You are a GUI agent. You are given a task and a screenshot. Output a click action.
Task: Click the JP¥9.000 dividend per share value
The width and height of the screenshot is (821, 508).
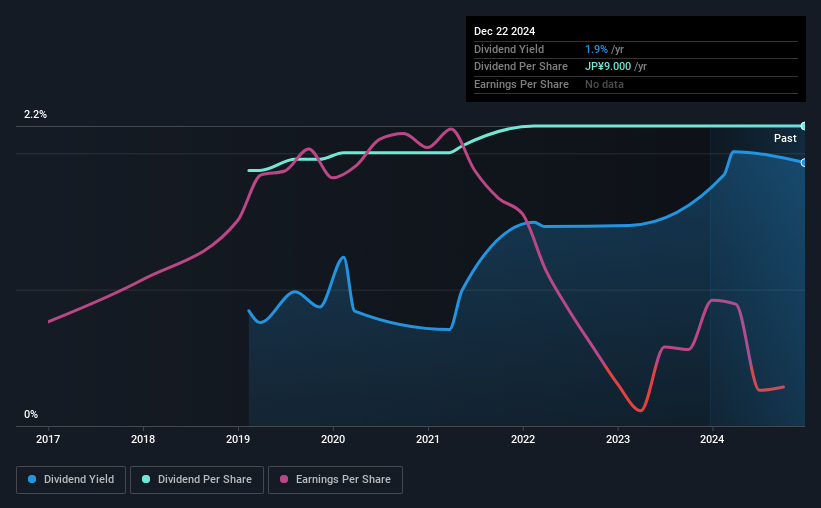click(608, 67)
